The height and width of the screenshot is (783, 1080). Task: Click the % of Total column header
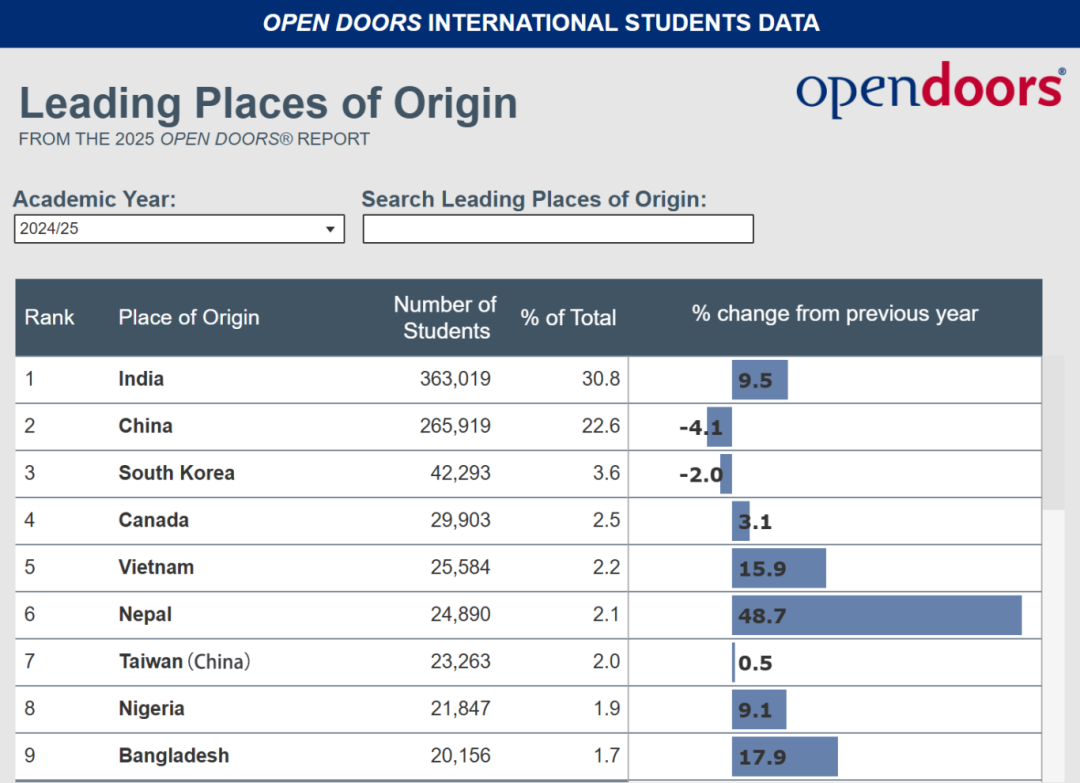pos(568,318)
